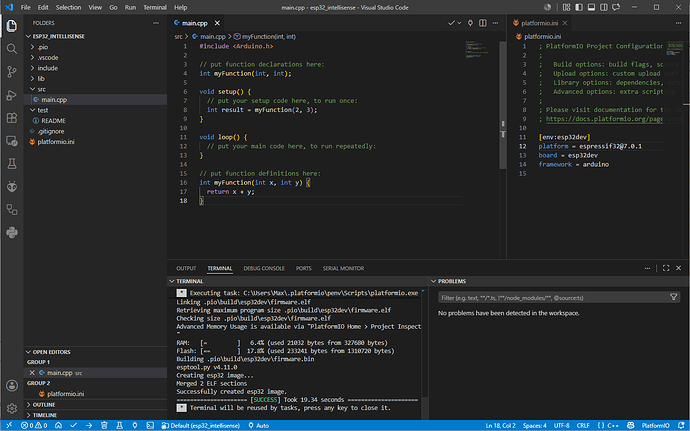Screen dimensions: 690x431
Task: Open the Terminal menu
Action: (155, 7)
